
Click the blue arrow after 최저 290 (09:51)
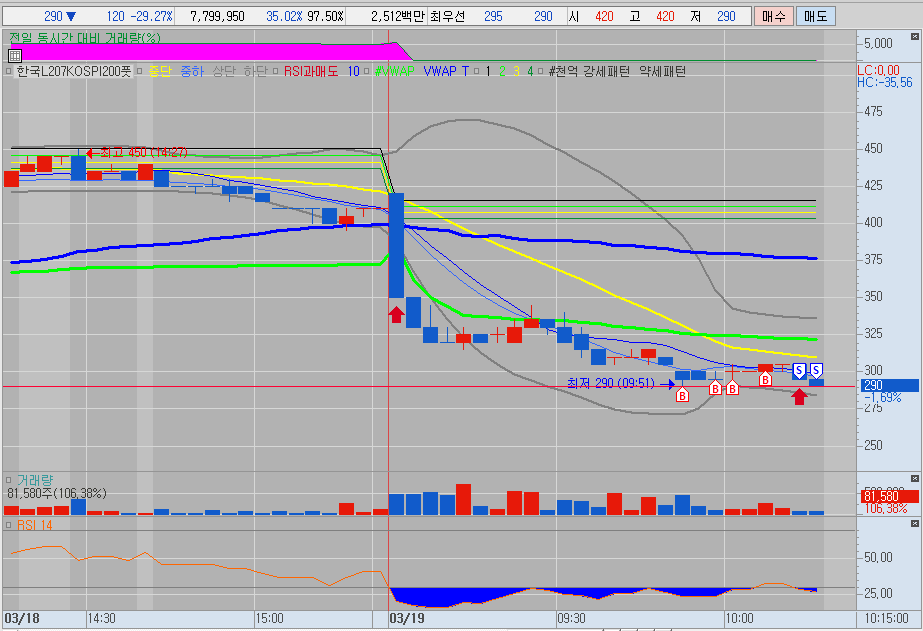coord(667,384)
